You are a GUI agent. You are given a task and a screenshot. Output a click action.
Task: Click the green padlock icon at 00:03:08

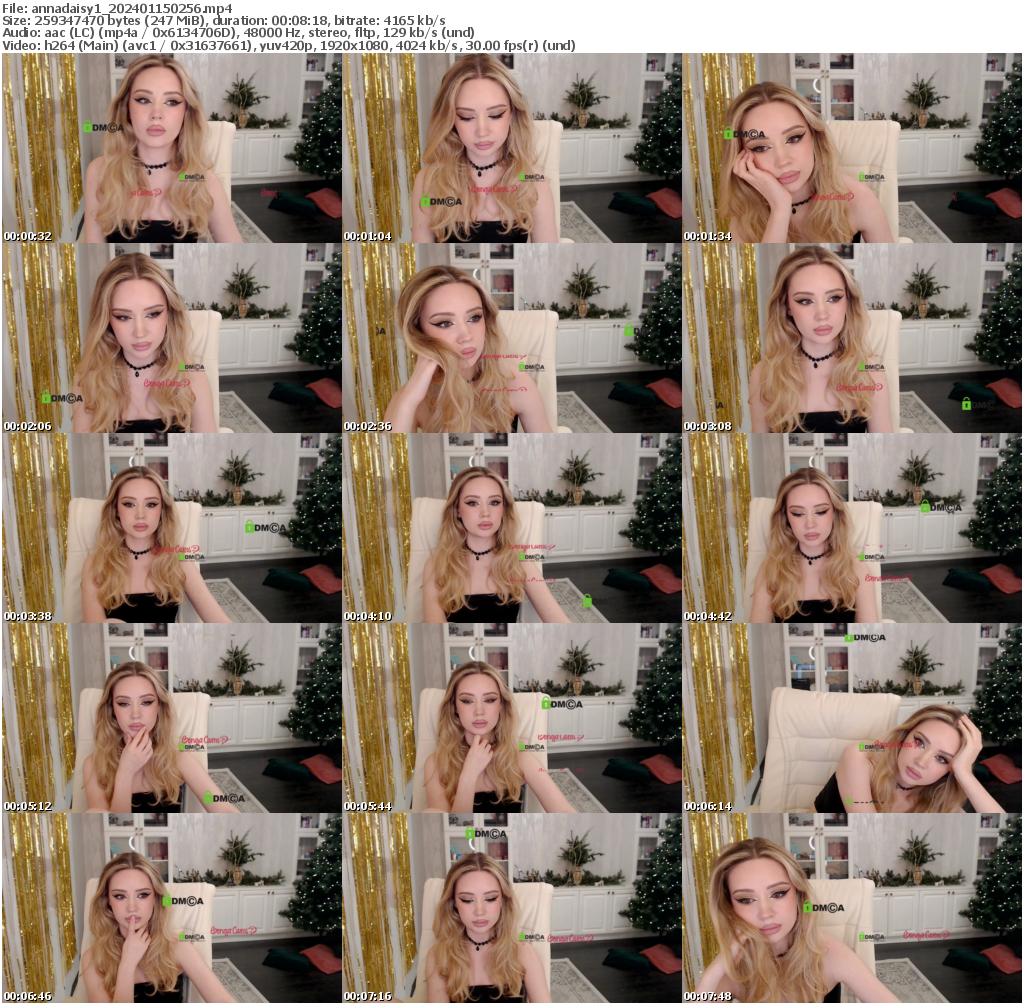967,405
